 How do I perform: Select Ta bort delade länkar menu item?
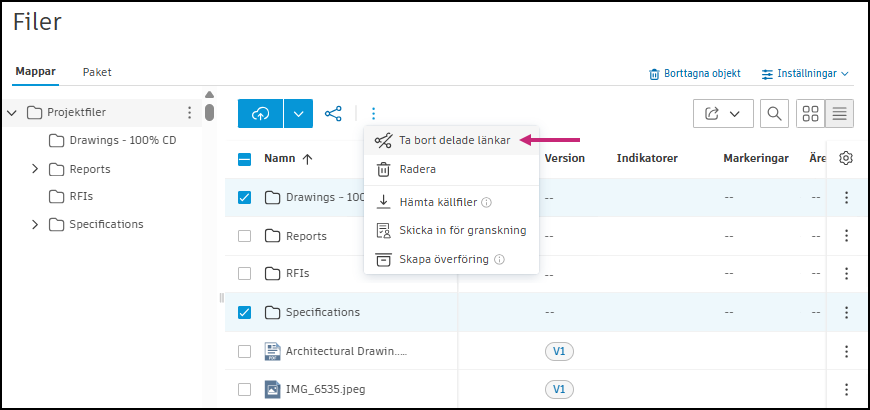(x=451, y=140)
